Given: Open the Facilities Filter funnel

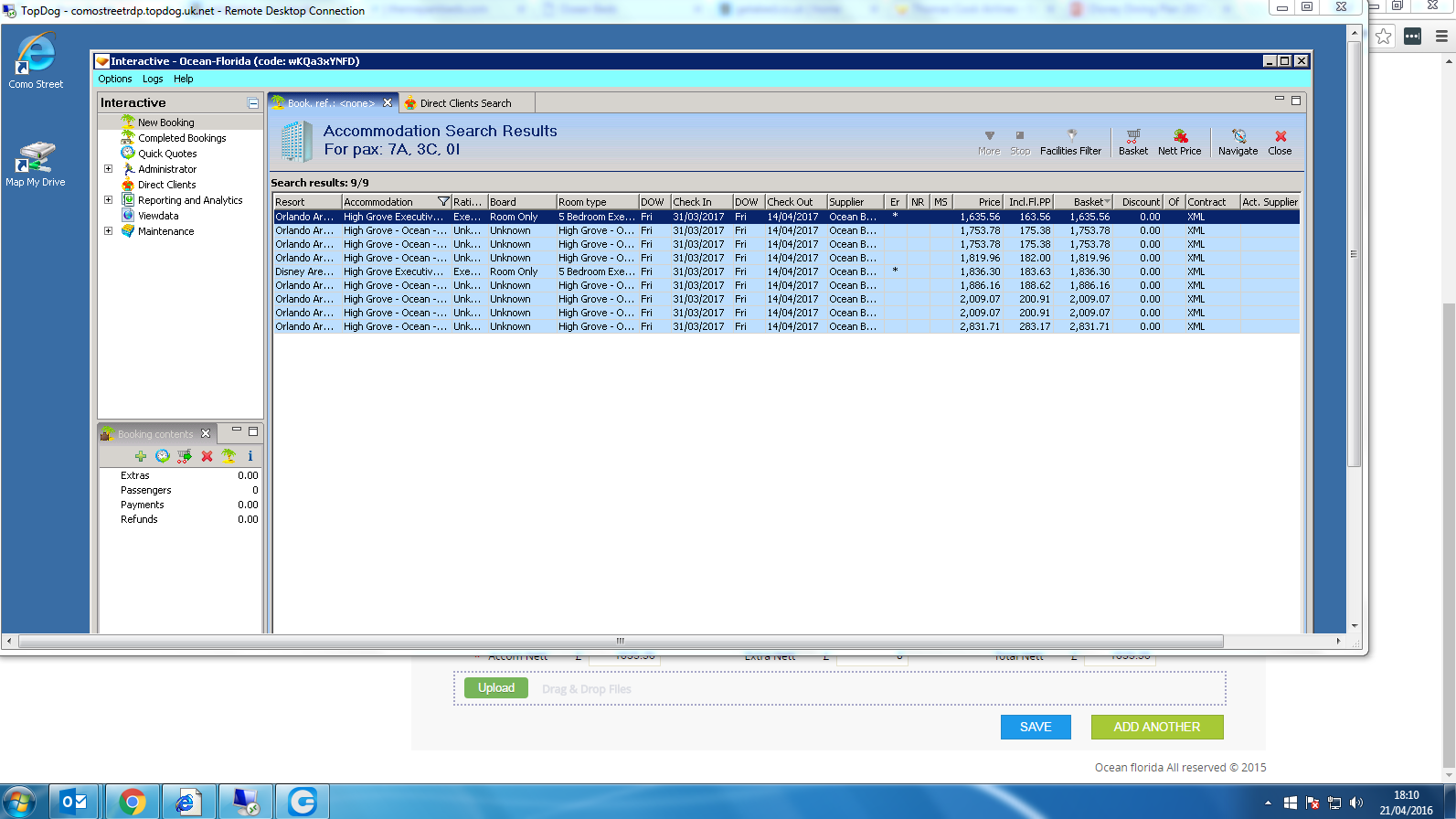Looking at the screenshot, I should (1070, 142).
